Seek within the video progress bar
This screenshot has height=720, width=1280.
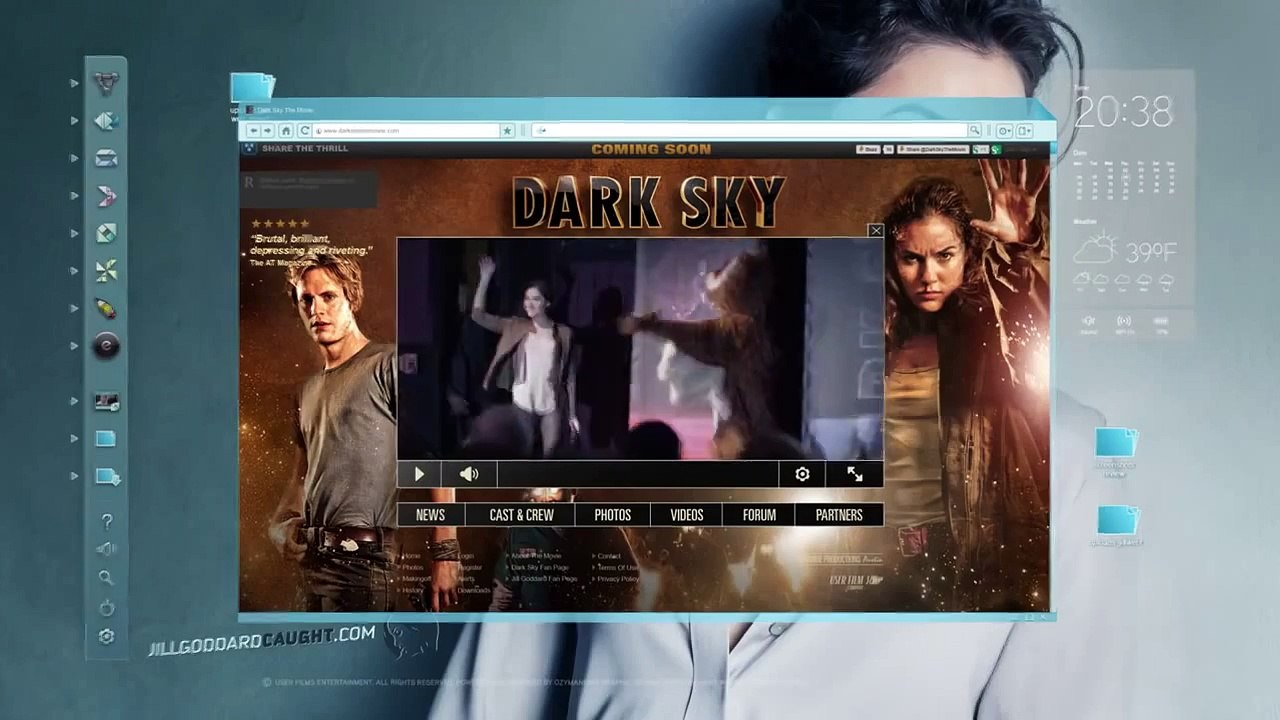[638, 474]
